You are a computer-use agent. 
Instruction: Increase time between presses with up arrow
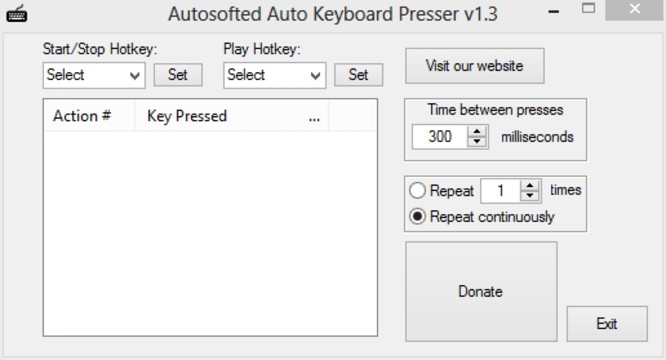click(x=477, y=132)
